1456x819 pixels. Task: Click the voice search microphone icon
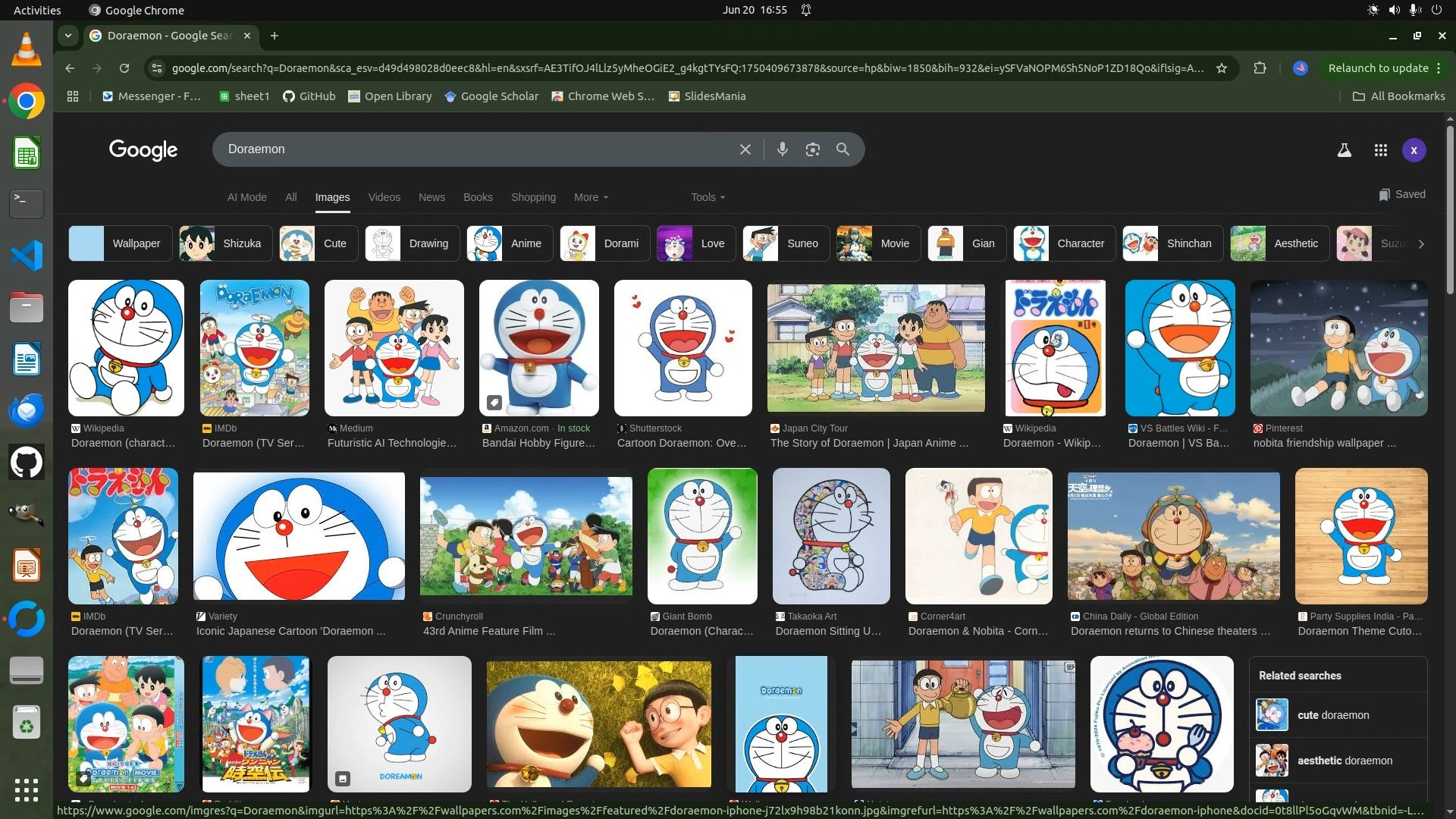click(782, 149)
